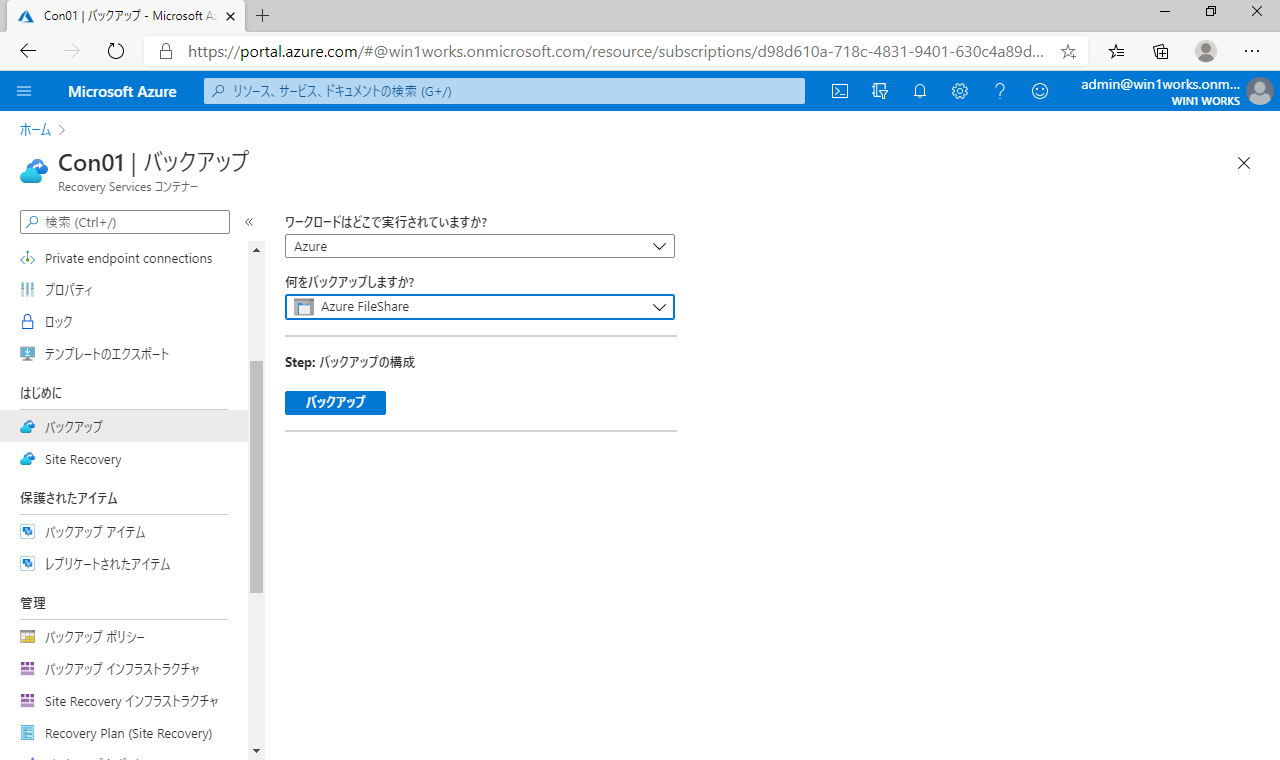Viewport: 1280px width, 760px height.
Task: Click the browser back arrow
Action: tap(28, 51)
